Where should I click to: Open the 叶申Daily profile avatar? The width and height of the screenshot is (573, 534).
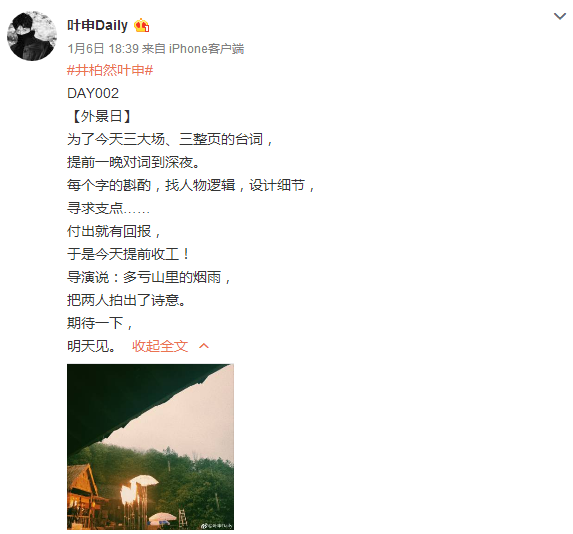click(x=32, y=36)
